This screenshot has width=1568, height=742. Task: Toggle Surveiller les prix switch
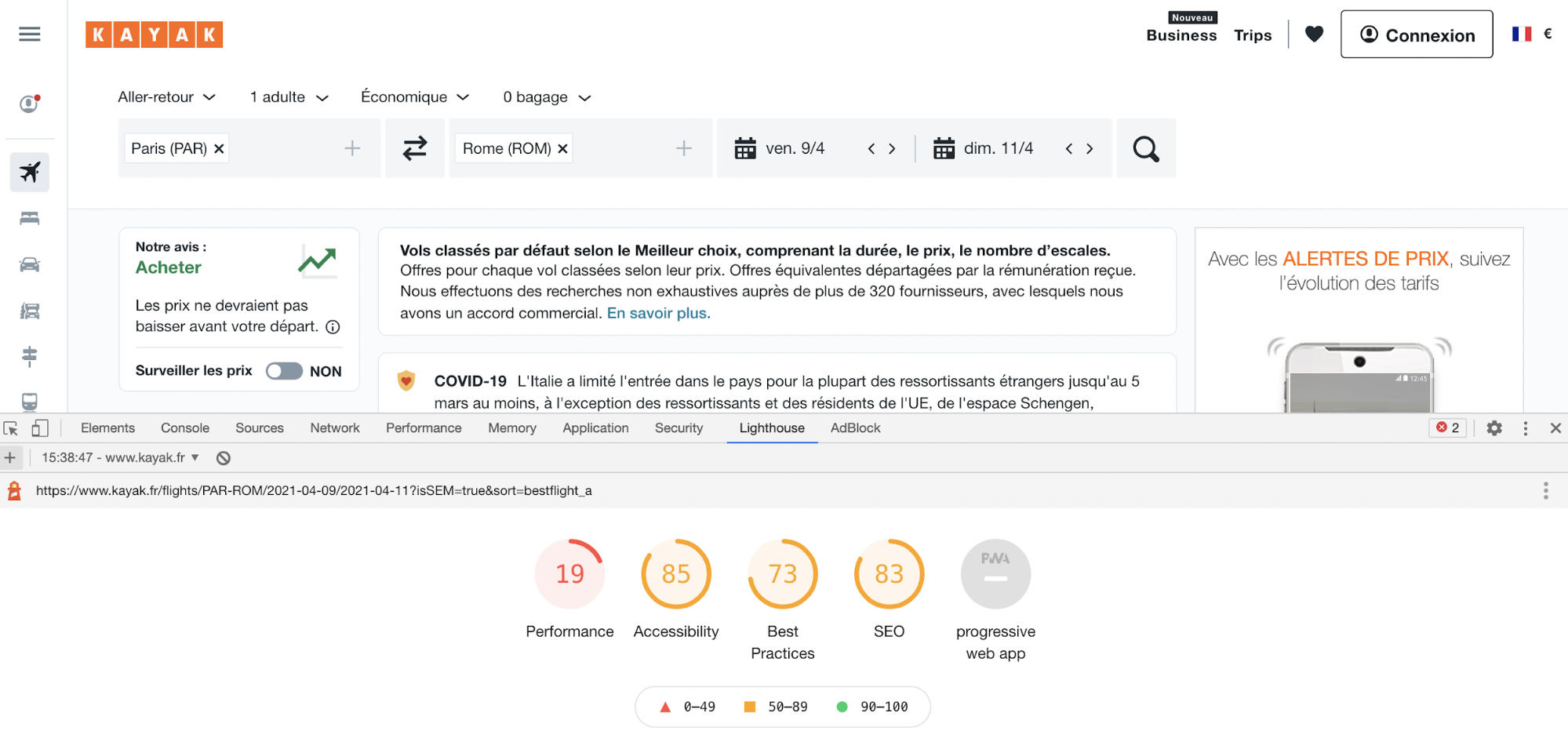[284, 371]
